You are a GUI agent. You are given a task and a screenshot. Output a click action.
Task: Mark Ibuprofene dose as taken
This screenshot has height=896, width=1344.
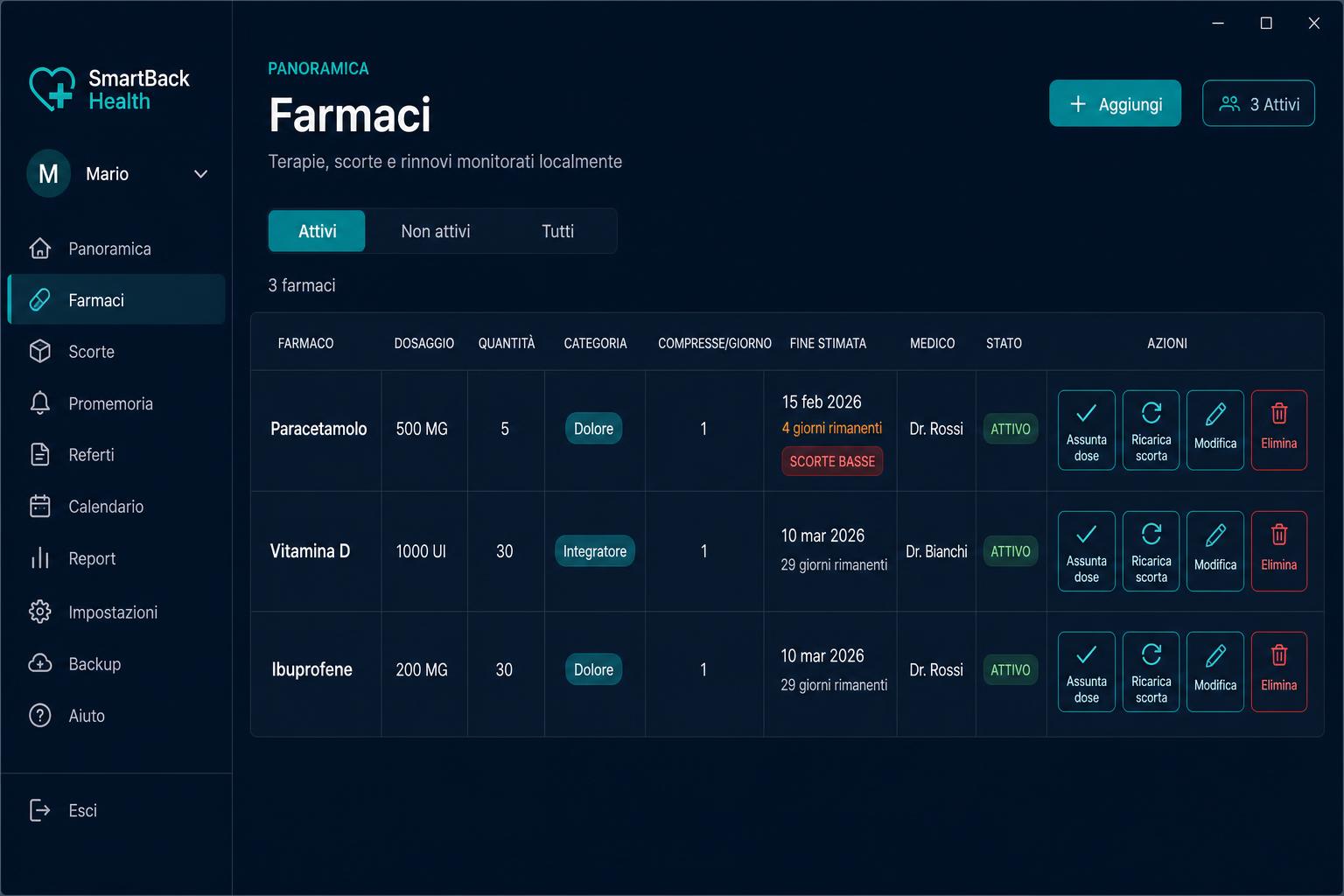pos(1087,672)
